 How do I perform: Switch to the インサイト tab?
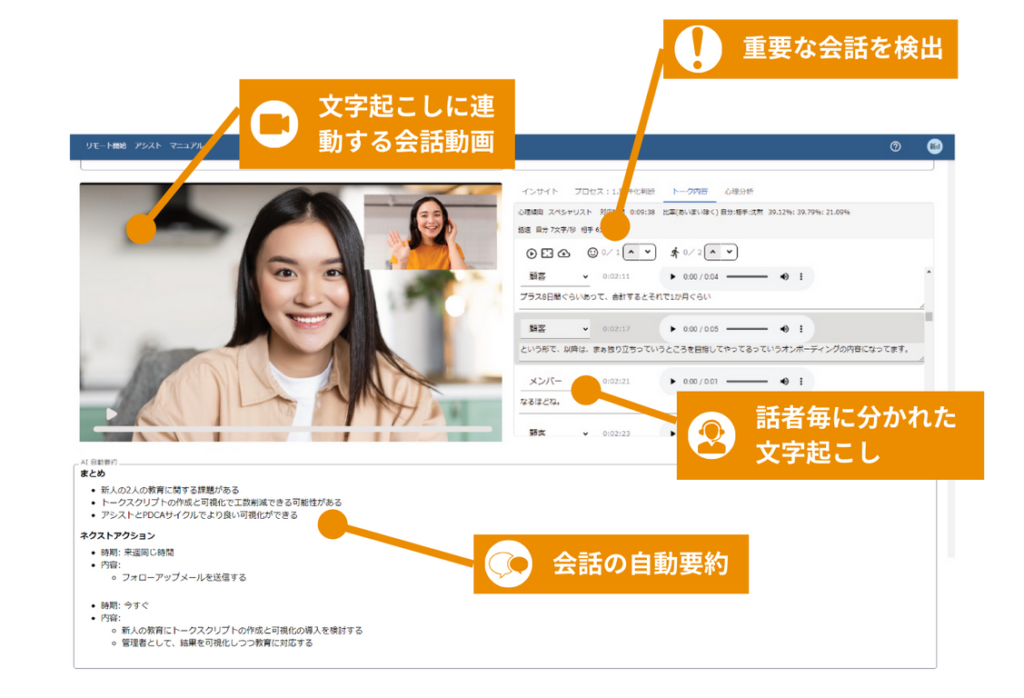[540, 191]
